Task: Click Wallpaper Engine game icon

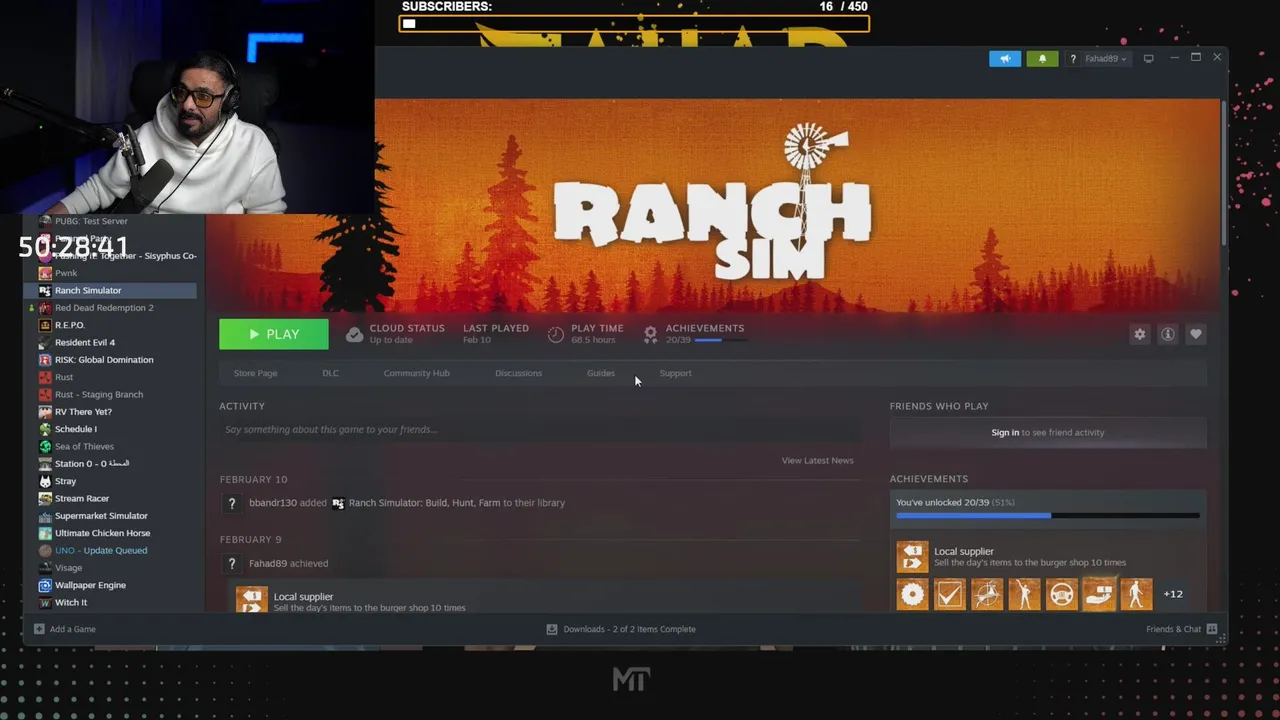Action: click(x=45, y=585)
